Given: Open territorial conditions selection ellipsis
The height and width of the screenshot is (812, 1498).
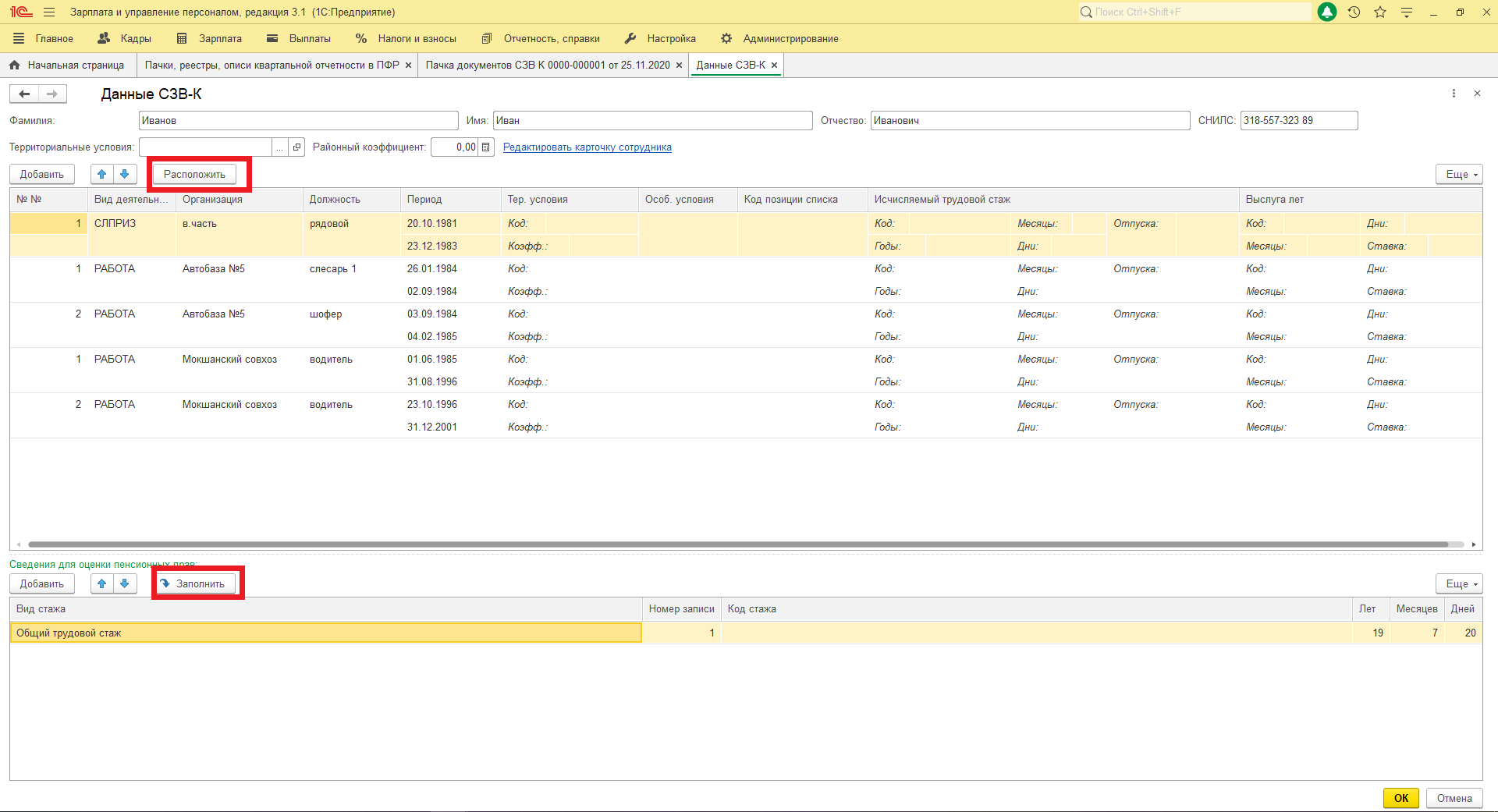Looking at the screenshot, I should (x=279, y=147).
